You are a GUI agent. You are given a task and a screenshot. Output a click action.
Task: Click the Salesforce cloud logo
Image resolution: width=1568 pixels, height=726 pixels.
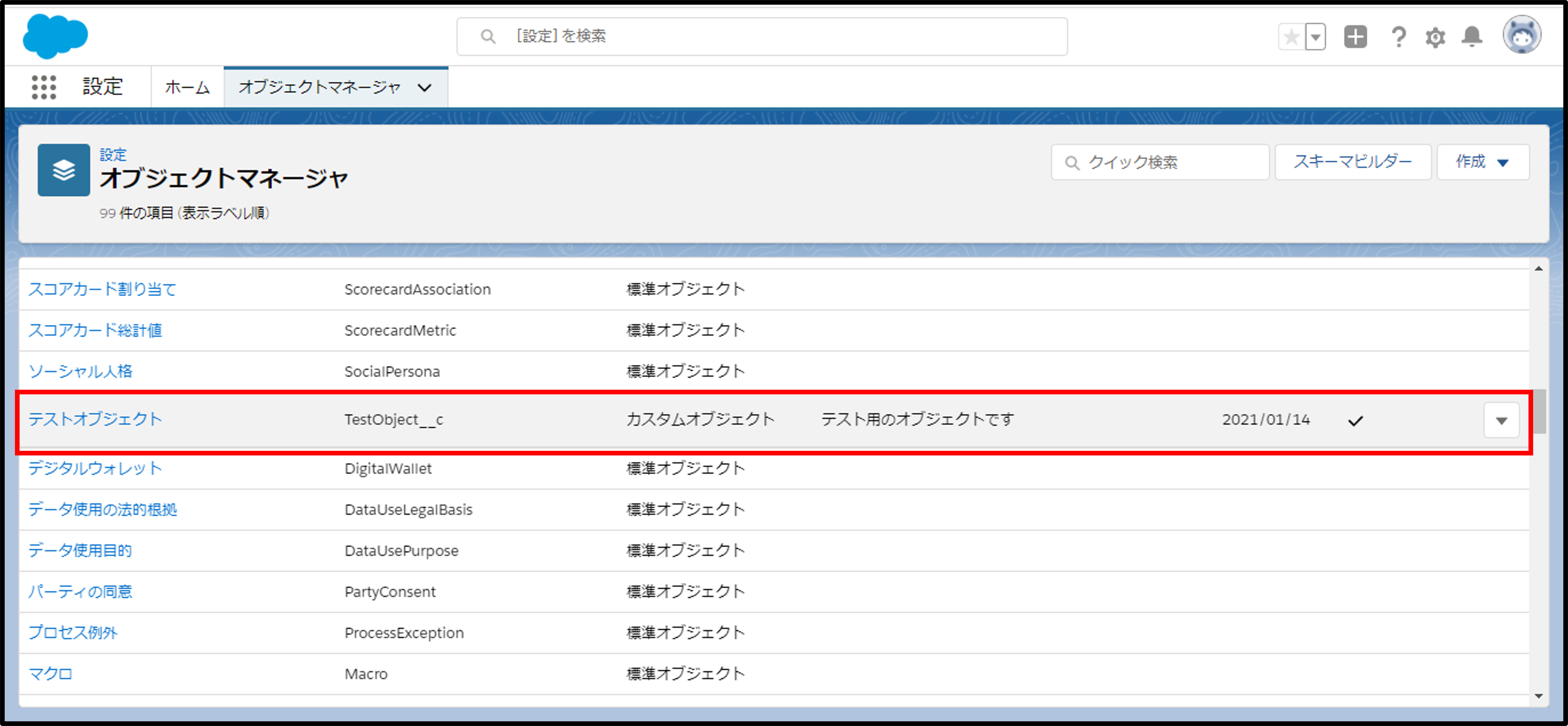55,37
